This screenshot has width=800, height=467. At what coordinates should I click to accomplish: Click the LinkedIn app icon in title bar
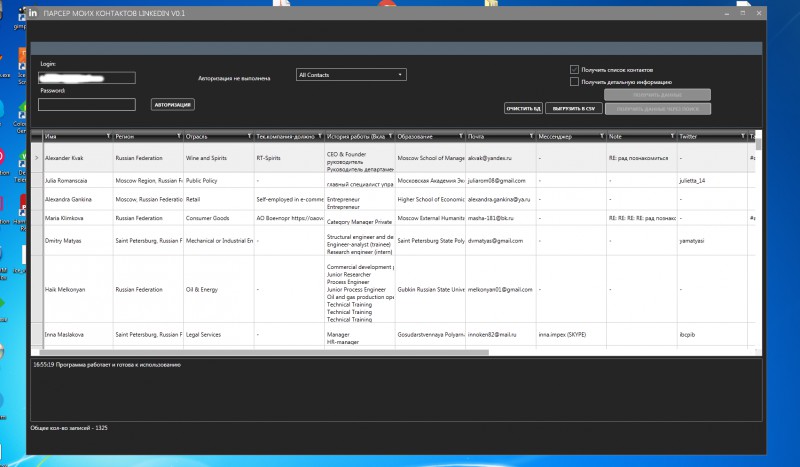pos(33,13)
